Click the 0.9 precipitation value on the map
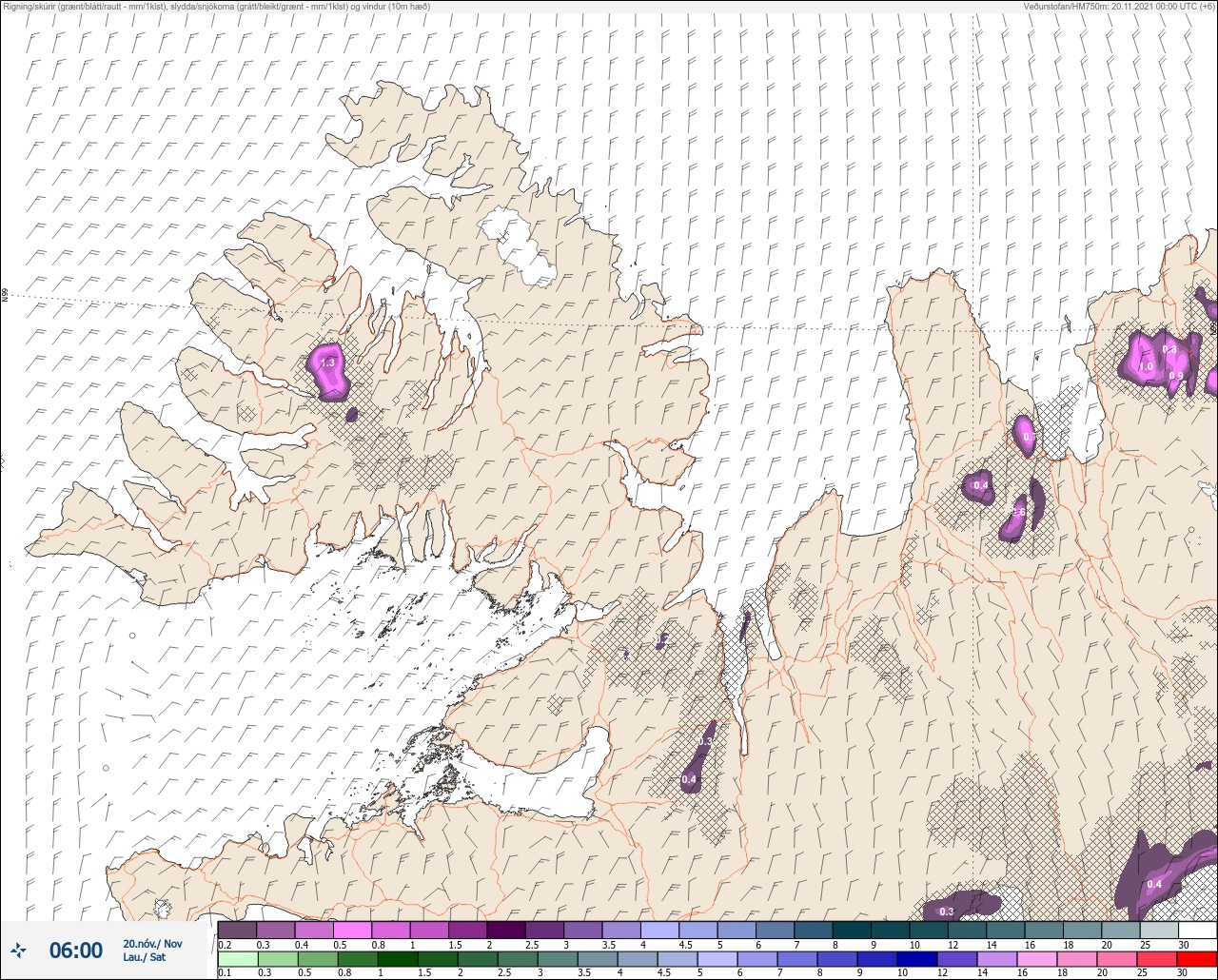The width and height of the screenshot is (1218, 980). [1175, 376]
